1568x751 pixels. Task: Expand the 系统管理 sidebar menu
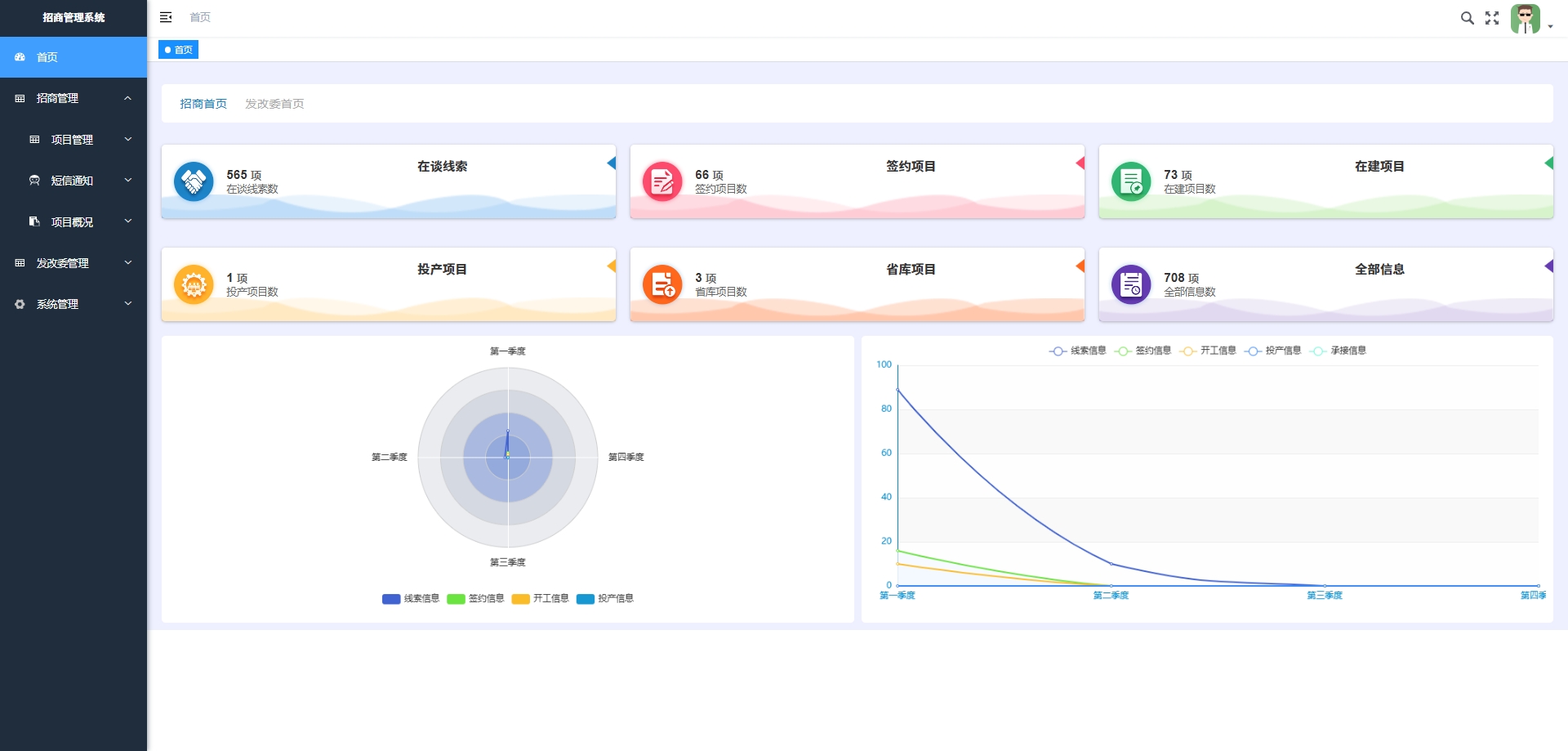[x=73, y=304]
